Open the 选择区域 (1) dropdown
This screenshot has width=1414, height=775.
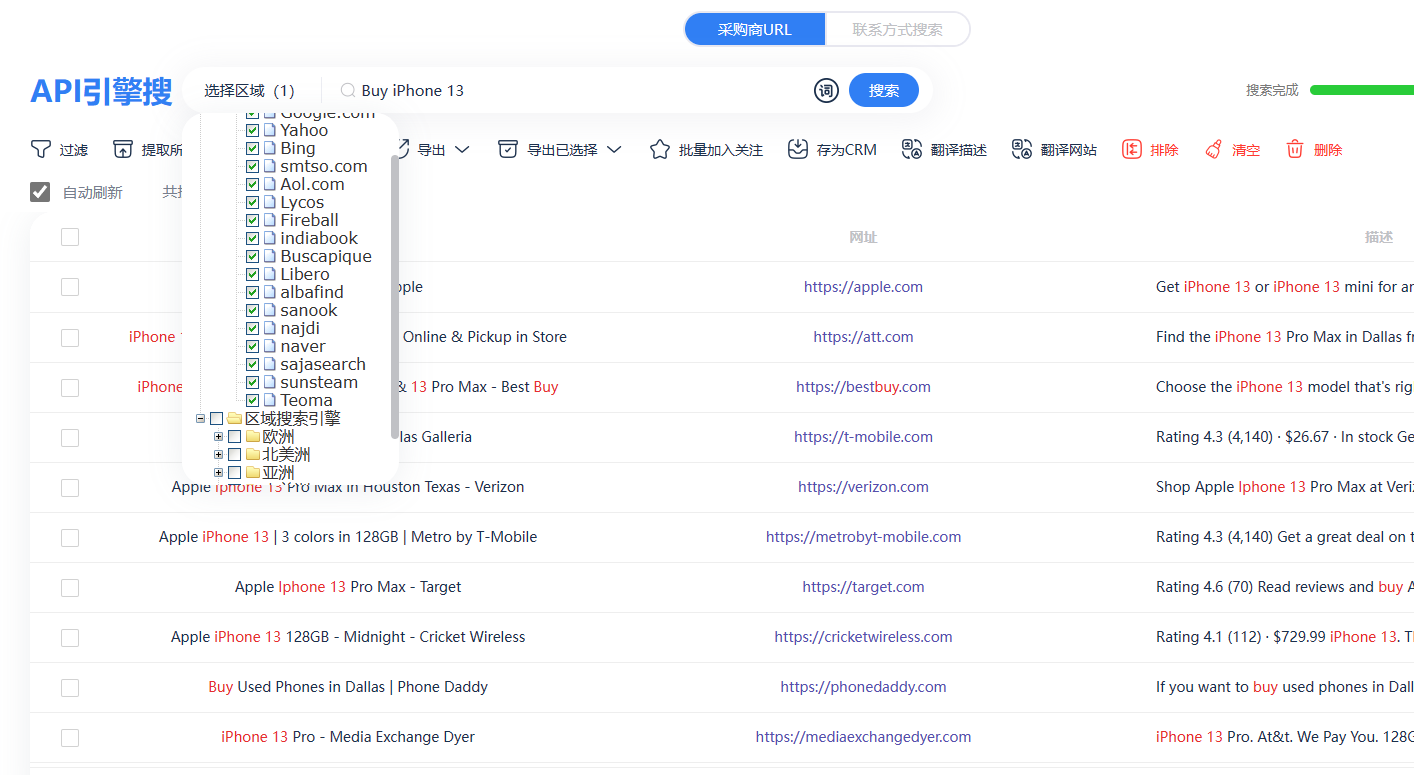pos(250,90)
